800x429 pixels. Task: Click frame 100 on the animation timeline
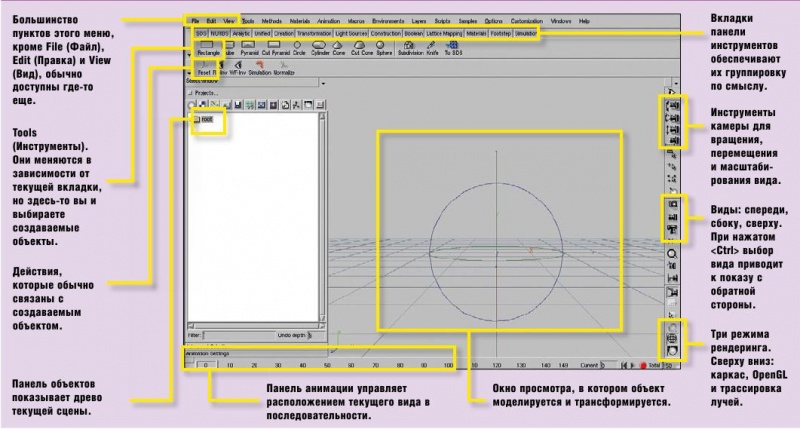pos(448,366)
